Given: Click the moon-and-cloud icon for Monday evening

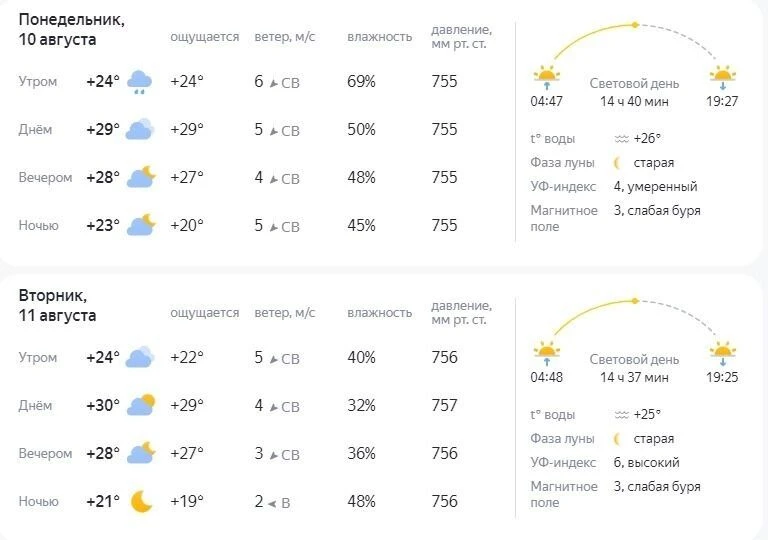Looking at the screenshot, I should [x=141, y=177].
